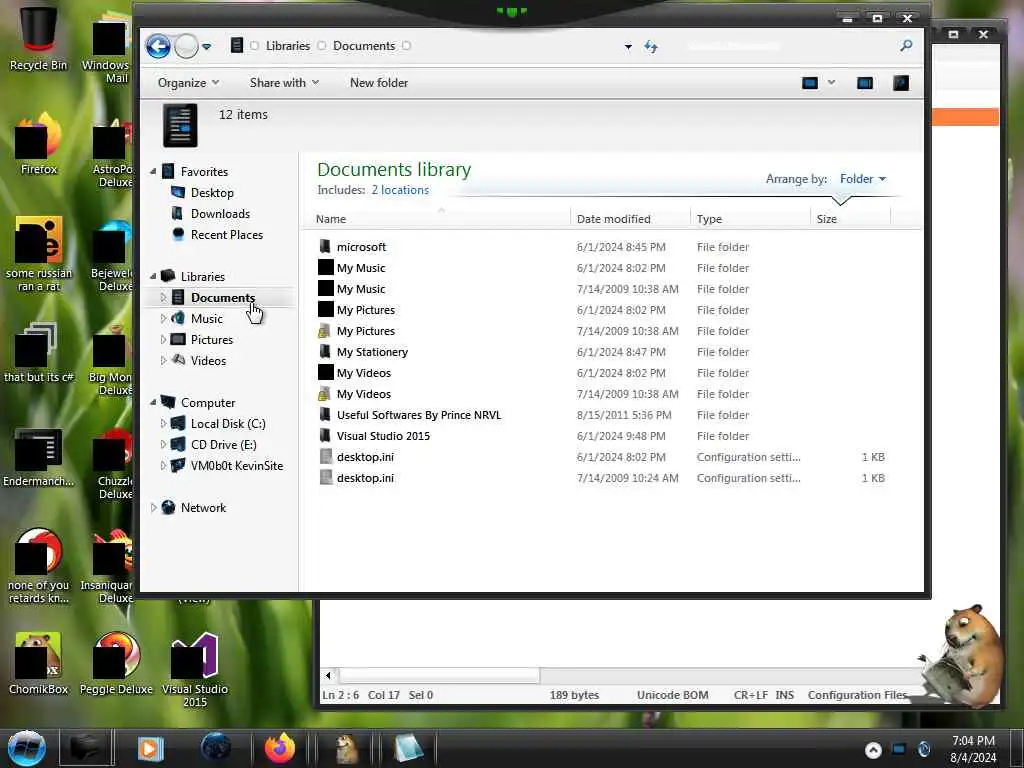Expand the Local Disk (C:) node

pyautogui.click(x=163, y=424)
